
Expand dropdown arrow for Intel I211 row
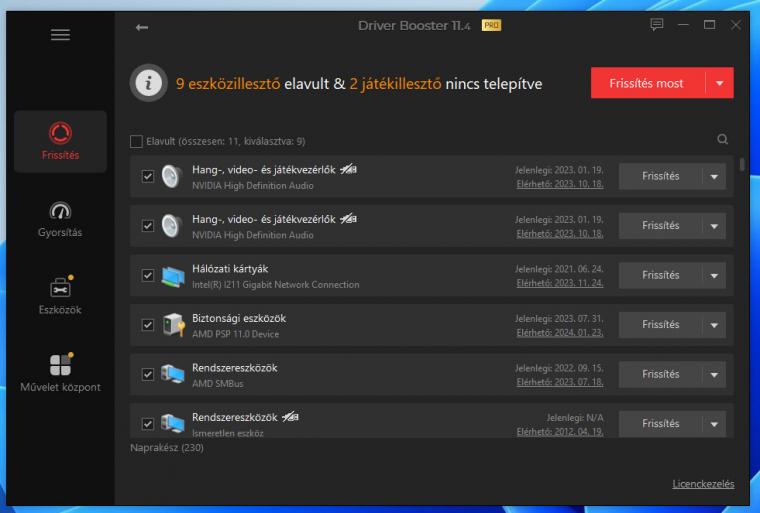tap(714, 275)
